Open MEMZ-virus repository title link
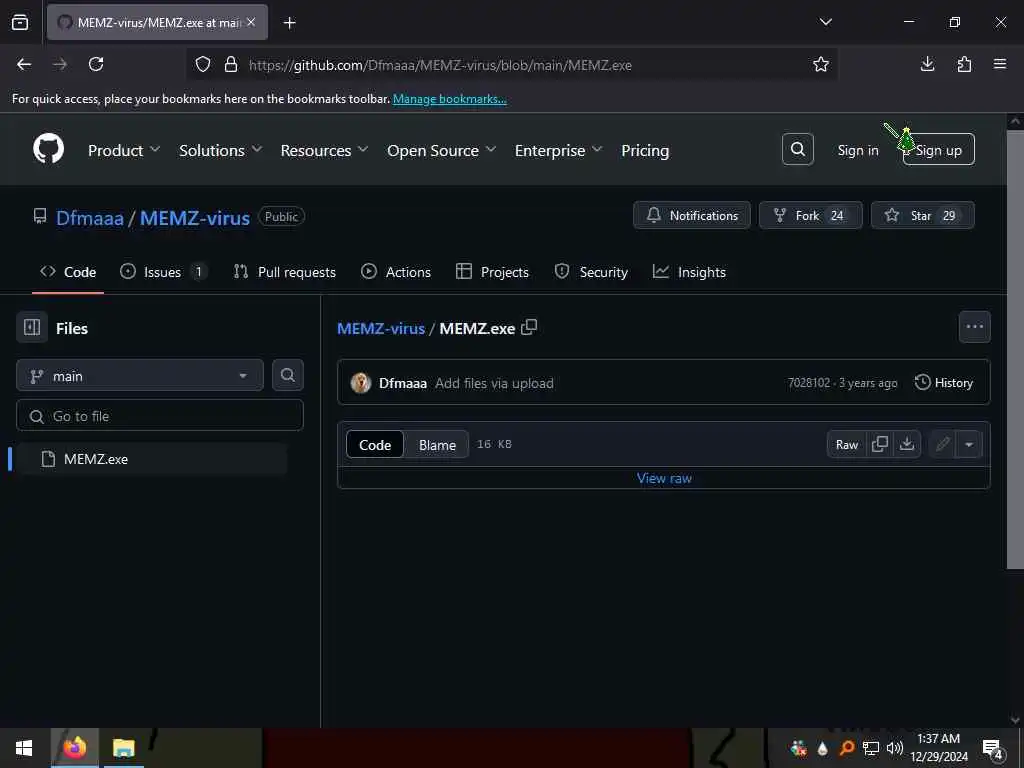Screen dimensions: 1024x768 (195, 217)
